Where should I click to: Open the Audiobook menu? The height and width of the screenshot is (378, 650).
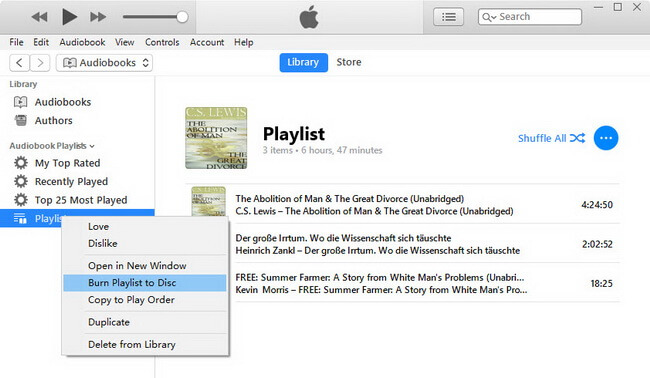[82, 42]
